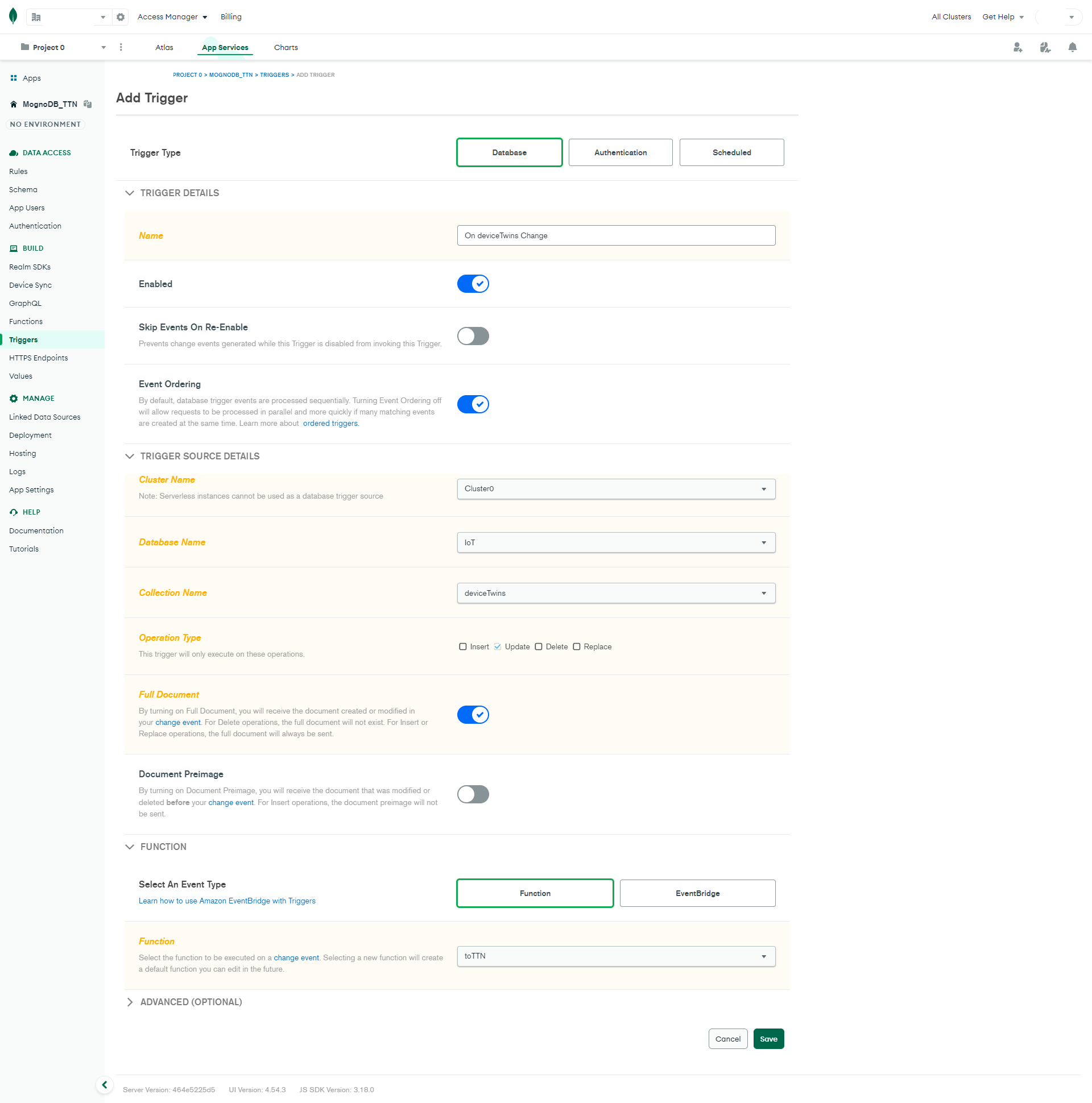The width and height of the screenshot is (1092, 1103).
Task: Collapse sidebar with left arrow icon
Action: tap(105, 1085)
